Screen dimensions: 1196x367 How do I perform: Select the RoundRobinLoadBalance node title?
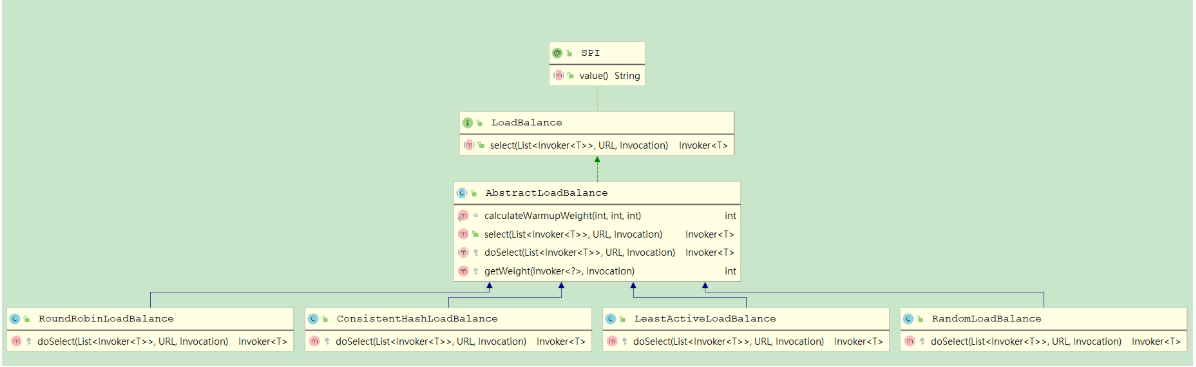click(105, 318)
